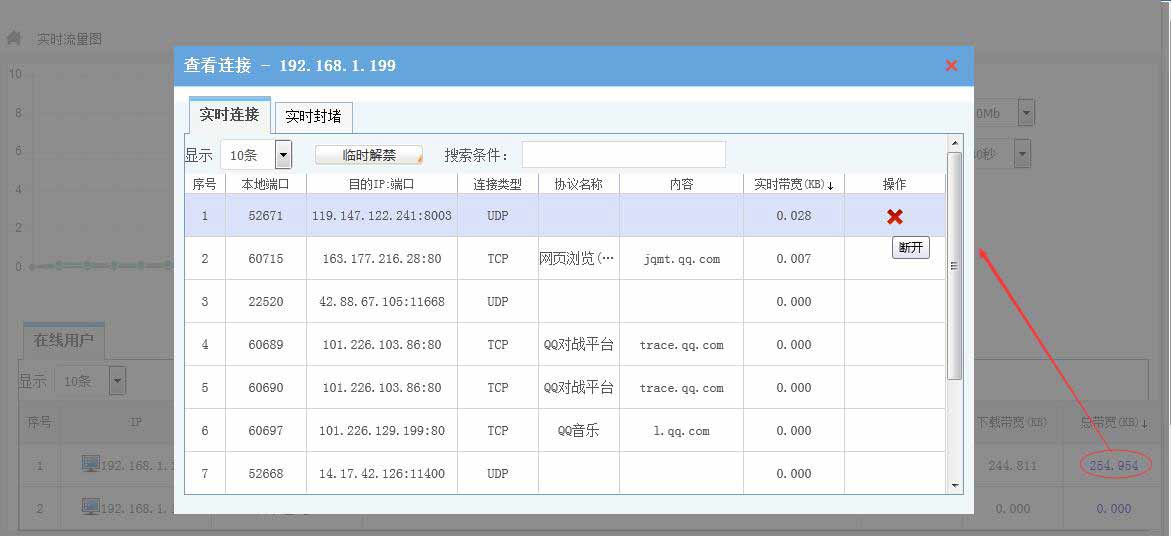Click the 断开 tooltip label
Viewport: 1171px width, 536px height.
(x=910, y=247)
